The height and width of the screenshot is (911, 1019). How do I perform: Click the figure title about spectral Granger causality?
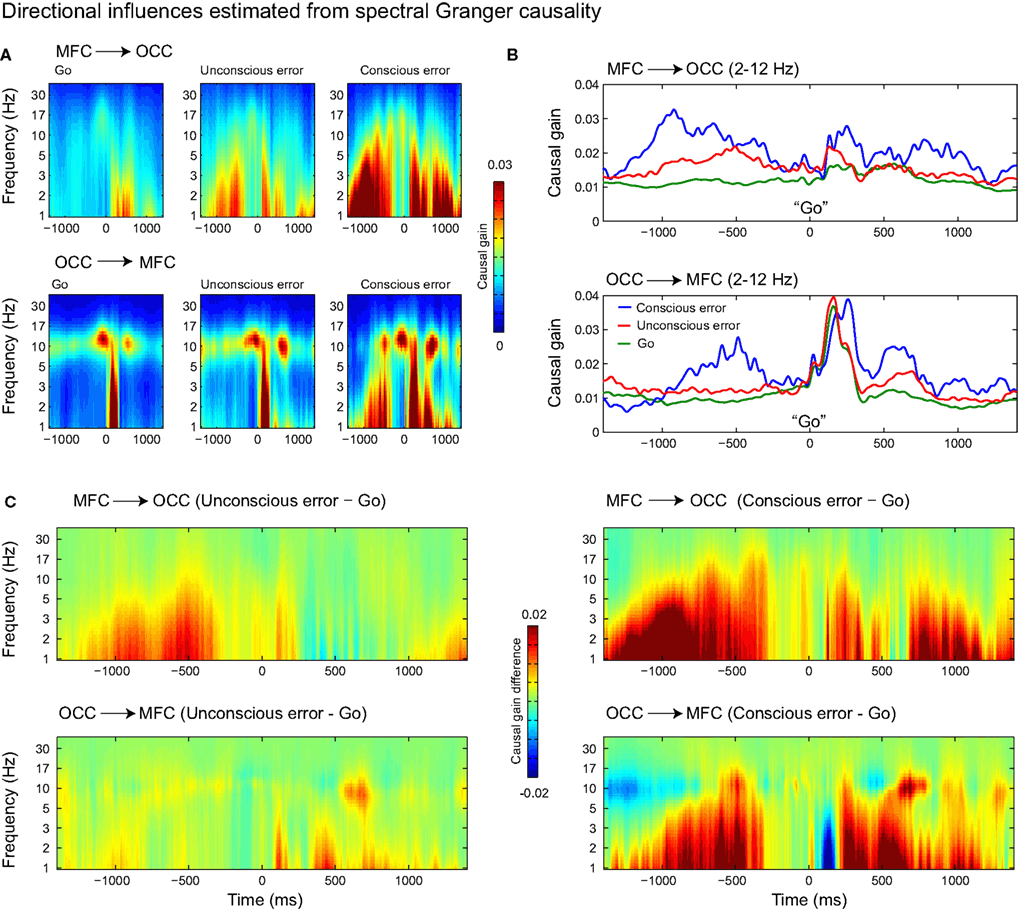(302, 12)
